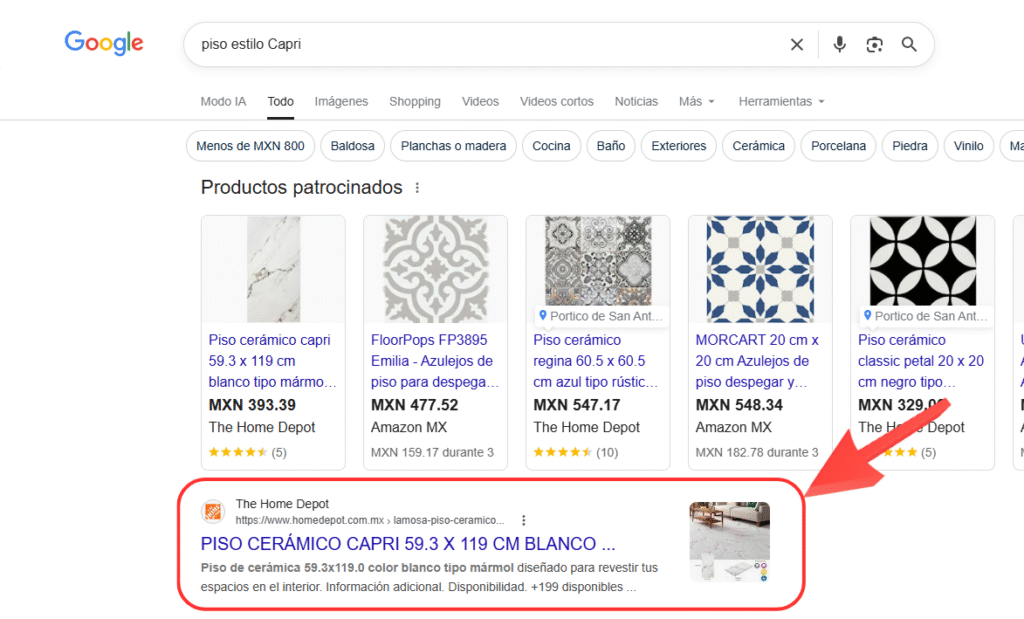This screenshot has width=1024, height=619.
Task: Choose the Baño filter chip
Action: [x=611, y=146]
